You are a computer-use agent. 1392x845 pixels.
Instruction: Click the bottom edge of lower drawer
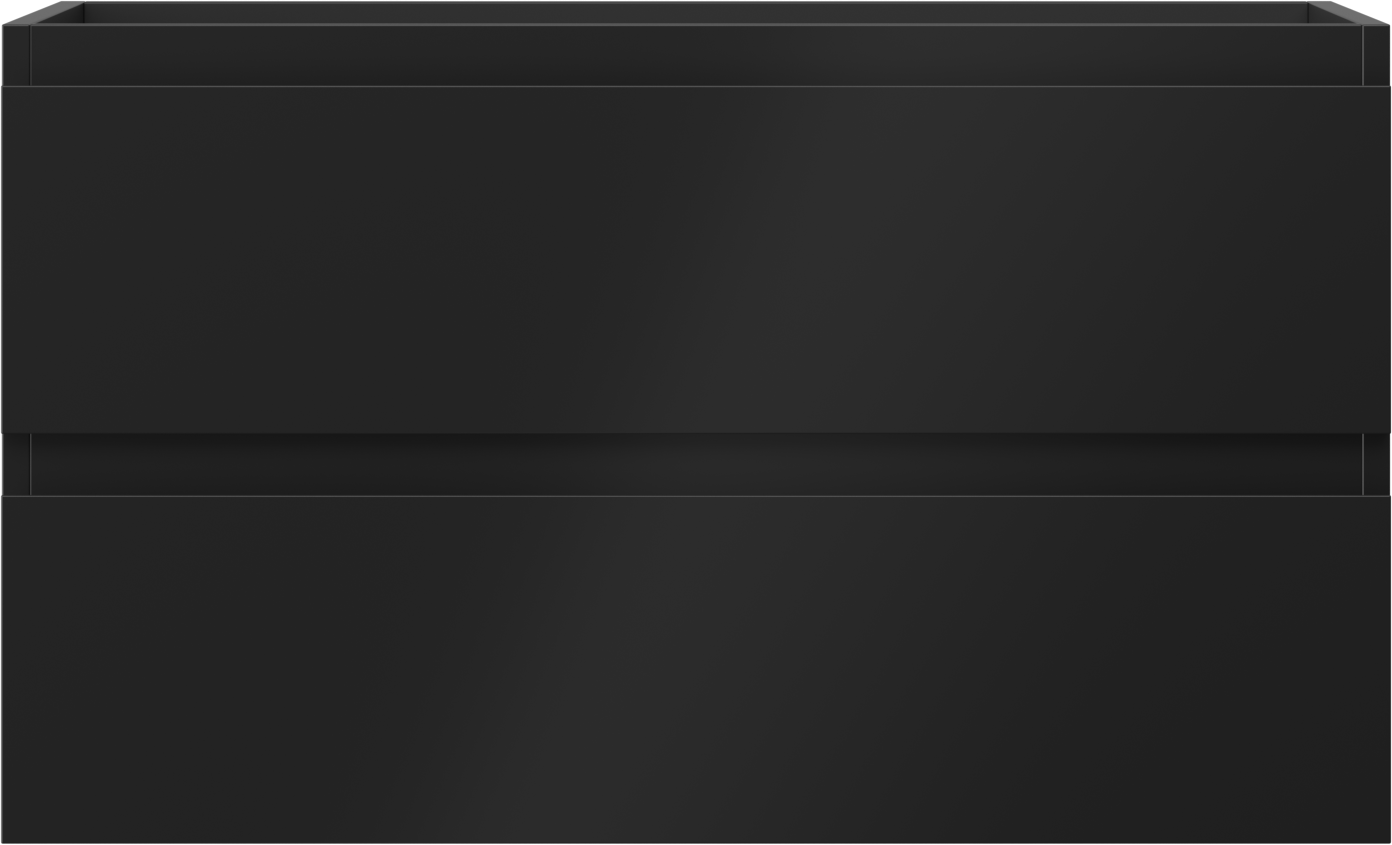[696, 841]
